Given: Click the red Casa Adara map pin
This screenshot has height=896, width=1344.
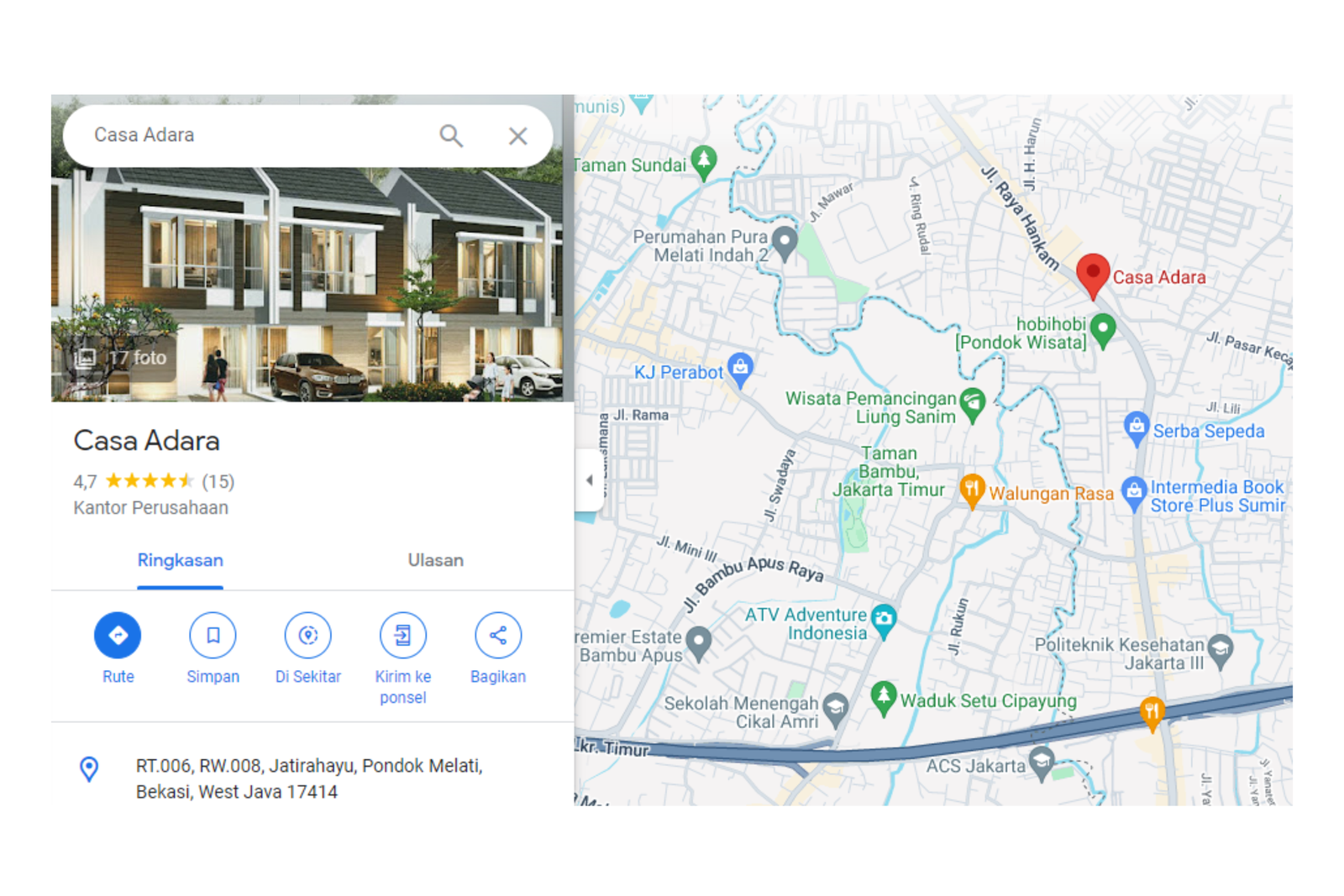Looking at the screenshot, I should 1092,276.
